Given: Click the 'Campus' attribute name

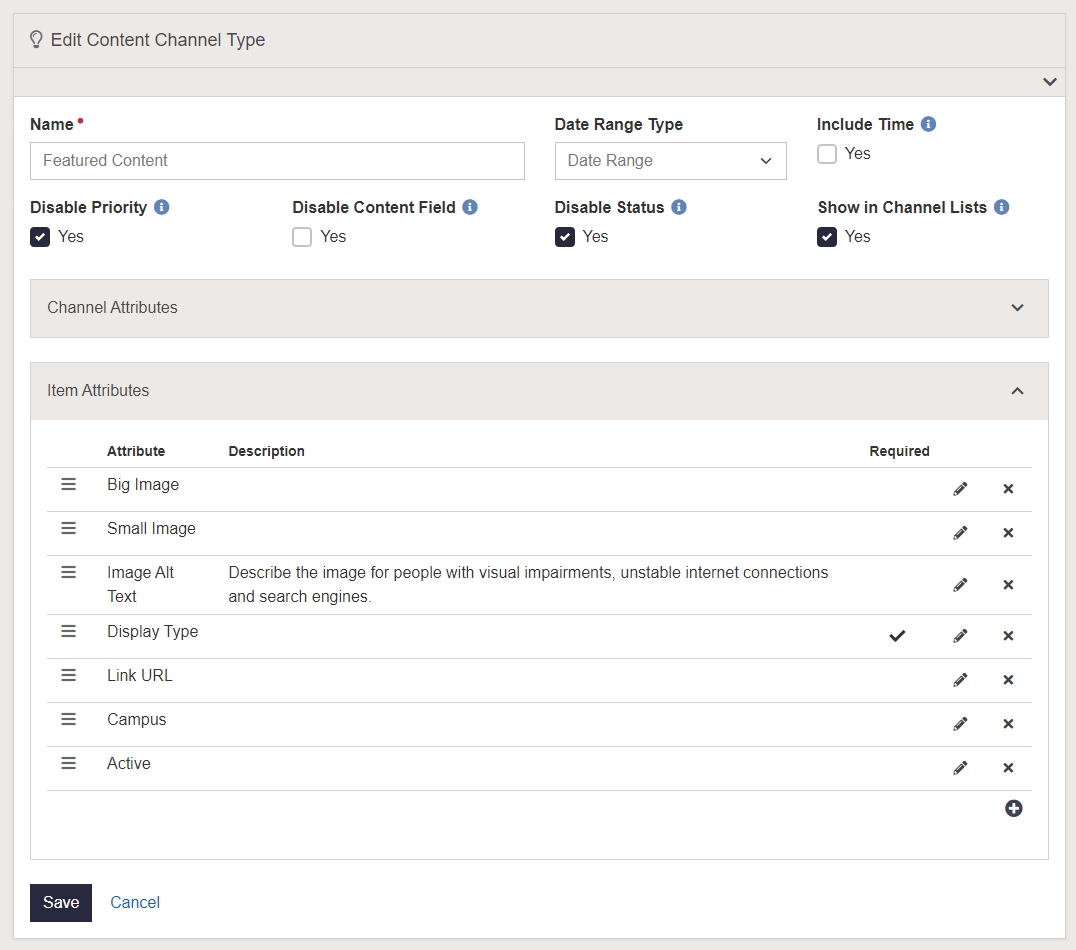Looking at the screenshot, I should coord(137,719).
